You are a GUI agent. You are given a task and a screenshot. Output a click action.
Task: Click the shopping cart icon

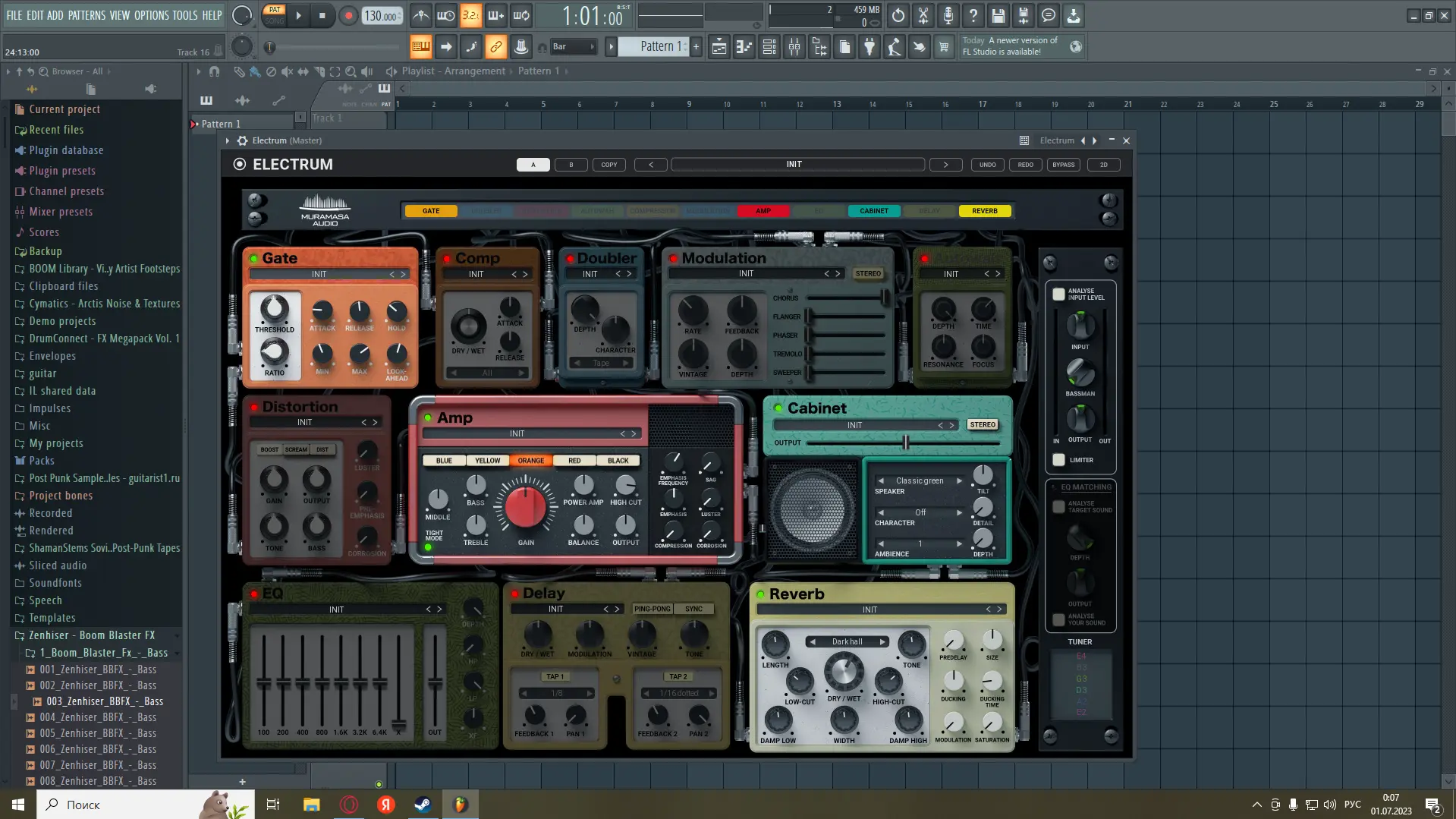[944, 47]
